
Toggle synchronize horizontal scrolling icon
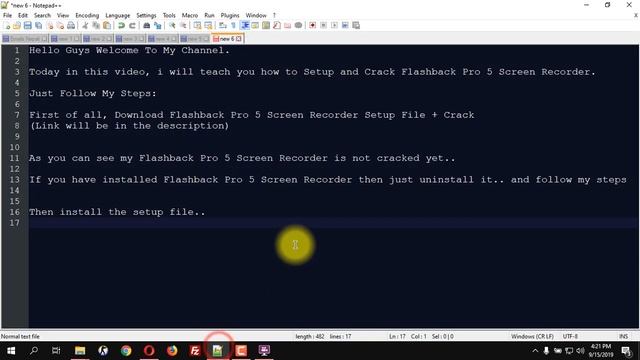click(x=208, y=26)
